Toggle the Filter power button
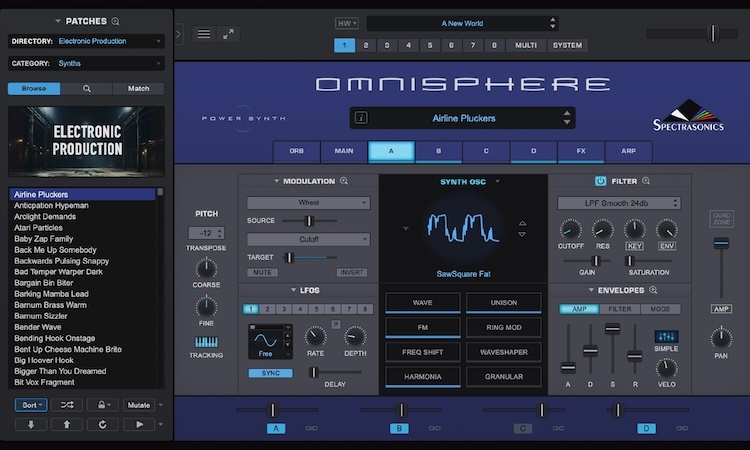This screenshot has width=750, height=450. 600,181
